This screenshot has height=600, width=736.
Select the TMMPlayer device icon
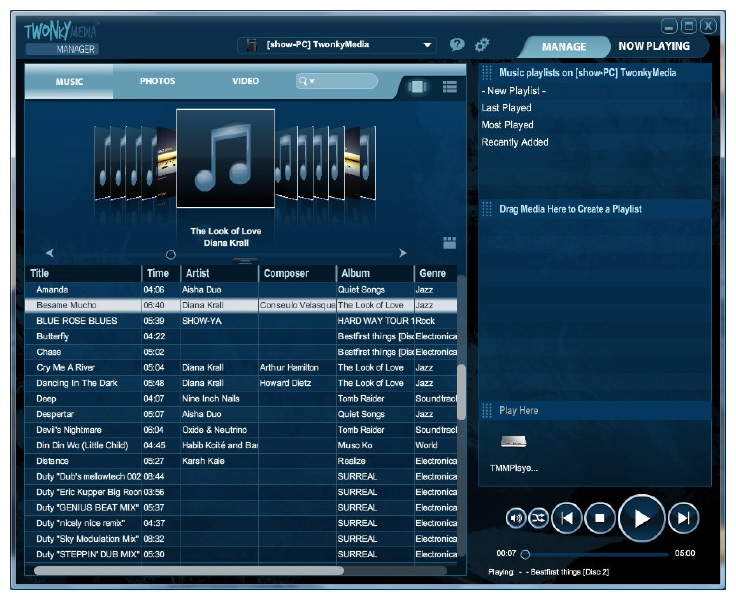point(513,442)
